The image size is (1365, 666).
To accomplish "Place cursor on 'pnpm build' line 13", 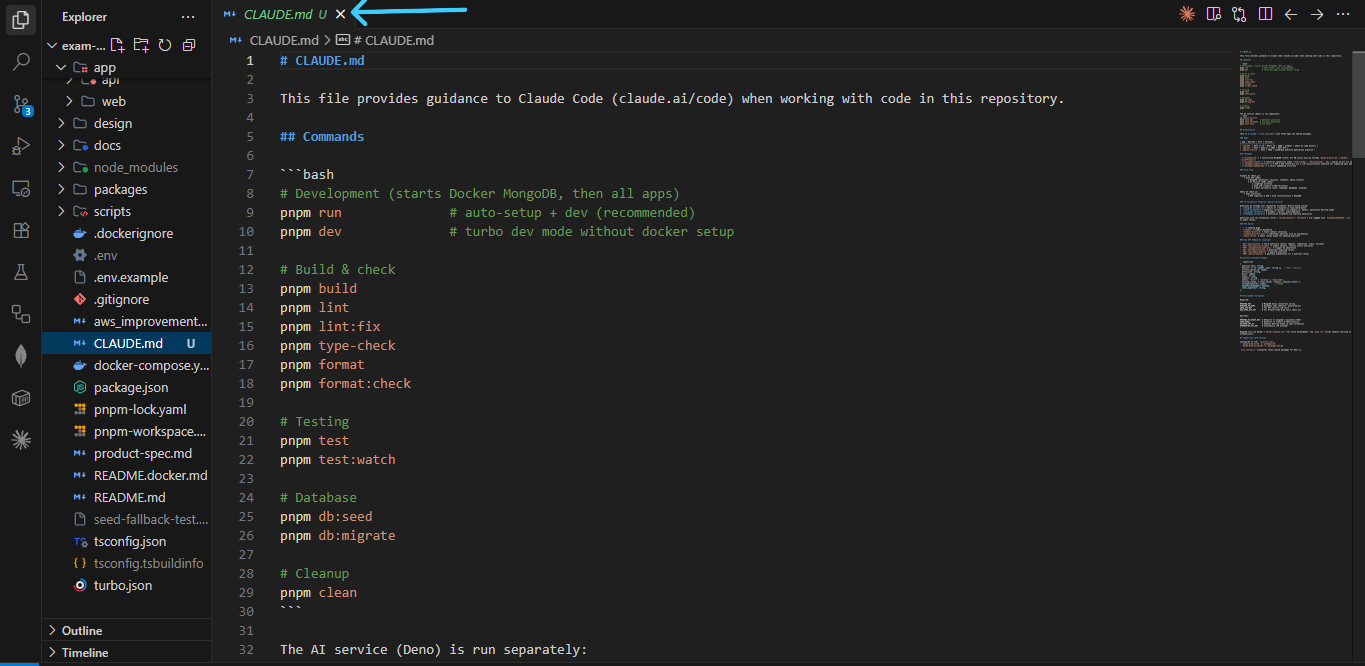I will click(318, 288).
